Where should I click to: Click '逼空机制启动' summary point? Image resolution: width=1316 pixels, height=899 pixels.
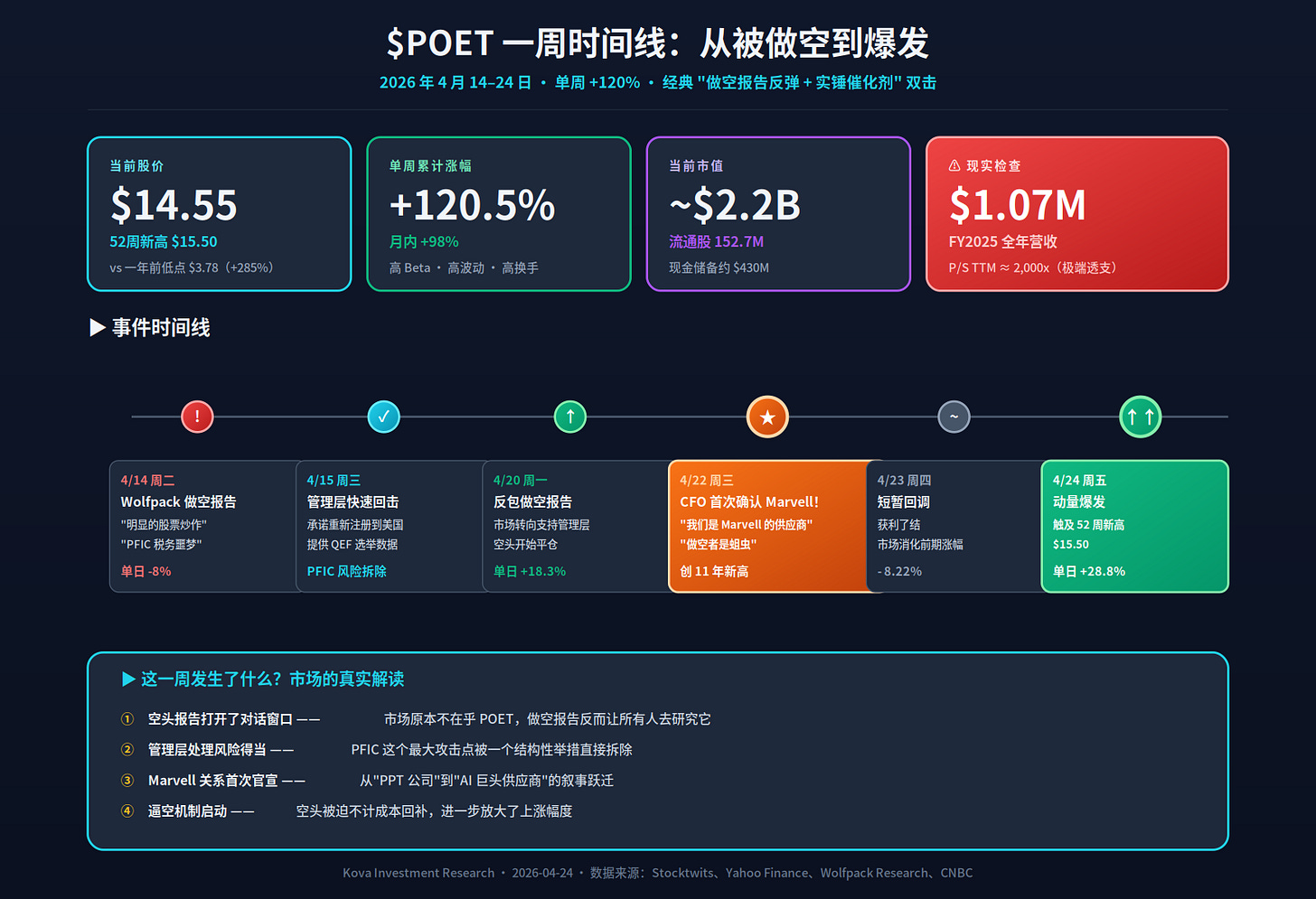tap(188, 811)
